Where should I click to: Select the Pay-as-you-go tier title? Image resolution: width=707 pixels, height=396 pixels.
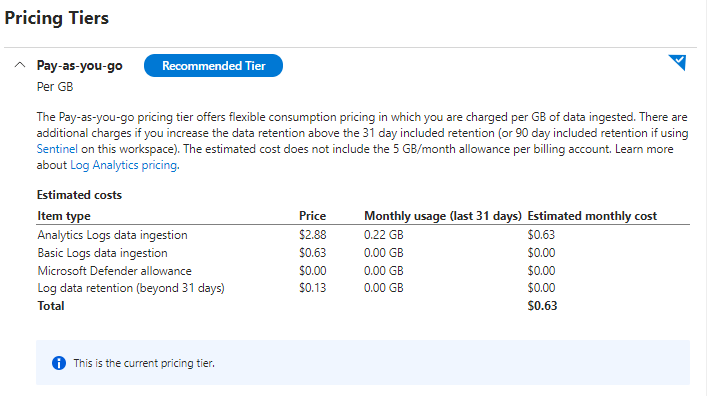click(x=79, y=66)
